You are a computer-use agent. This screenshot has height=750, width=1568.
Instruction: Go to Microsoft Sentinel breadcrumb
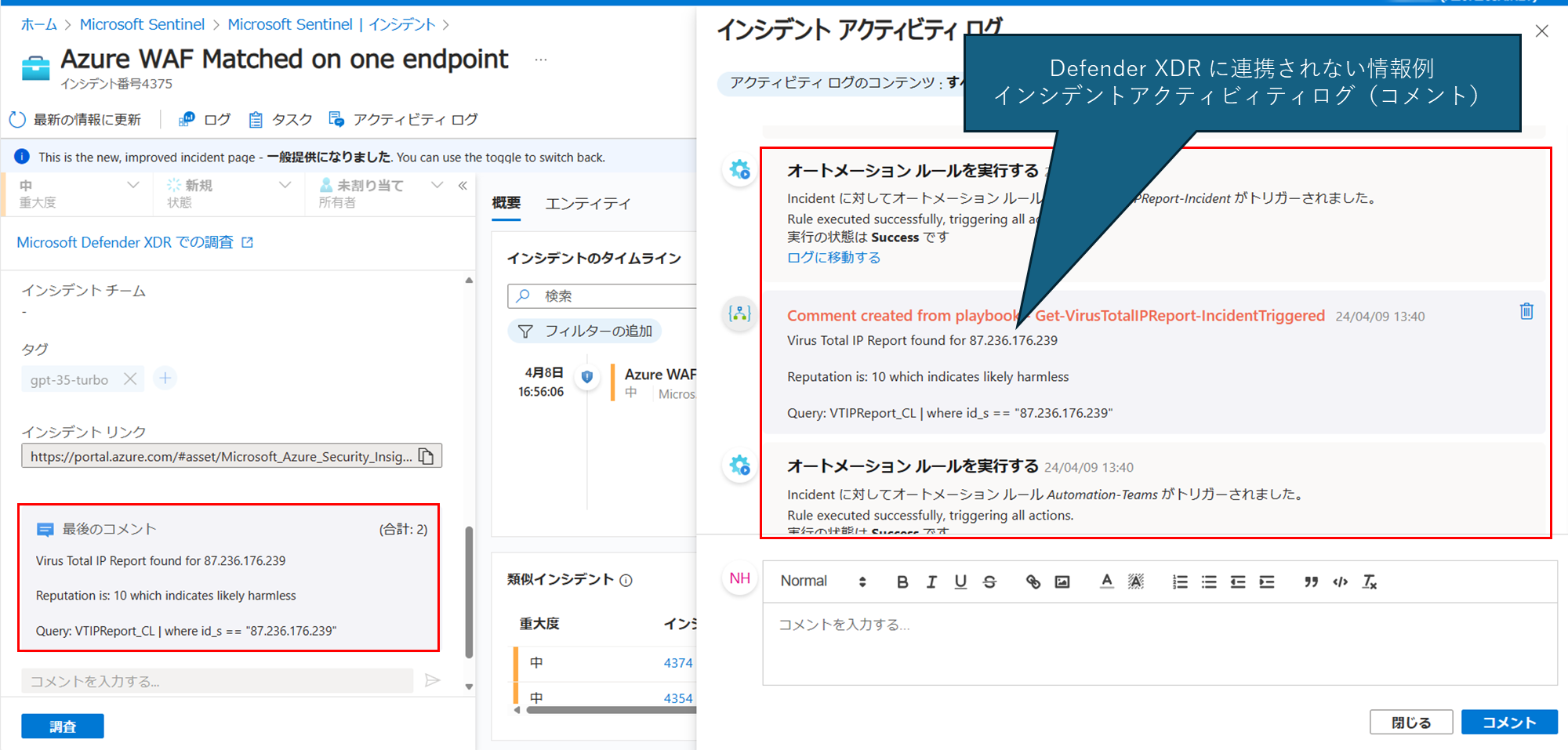click(x=142, y=24)
